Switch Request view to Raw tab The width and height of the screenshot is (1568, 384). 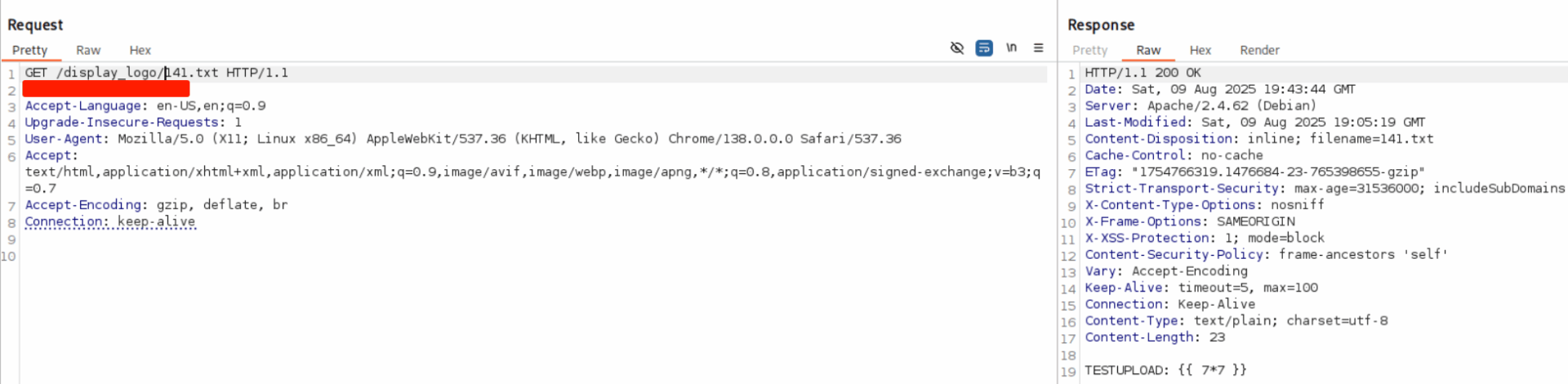[88, 51]
